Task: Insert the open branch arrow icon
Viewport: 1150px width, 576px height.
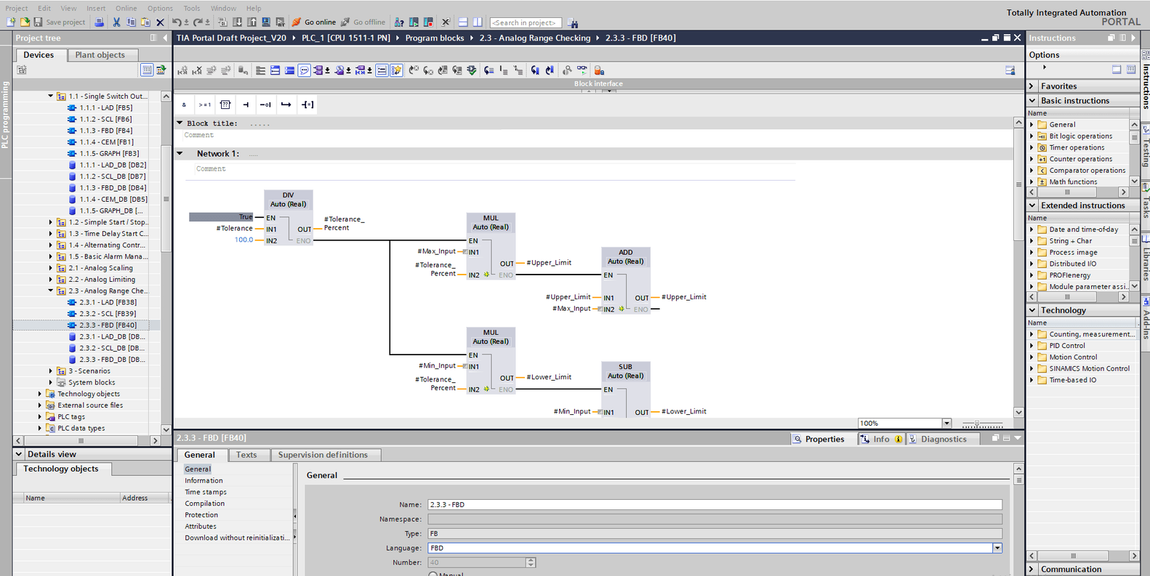Action: point(286,105)
